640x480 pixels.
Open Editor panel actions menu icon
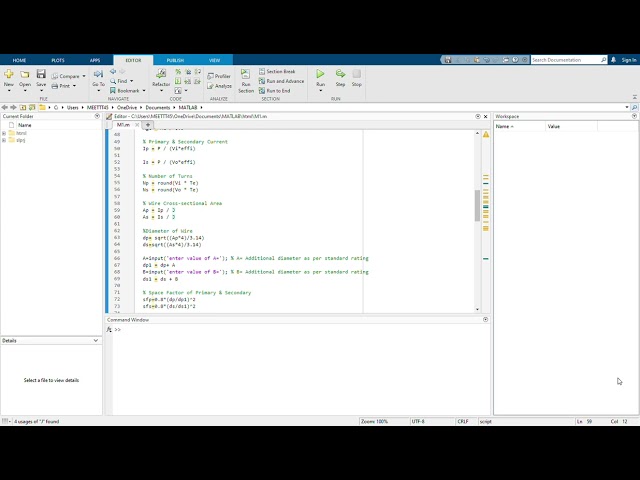478,116
